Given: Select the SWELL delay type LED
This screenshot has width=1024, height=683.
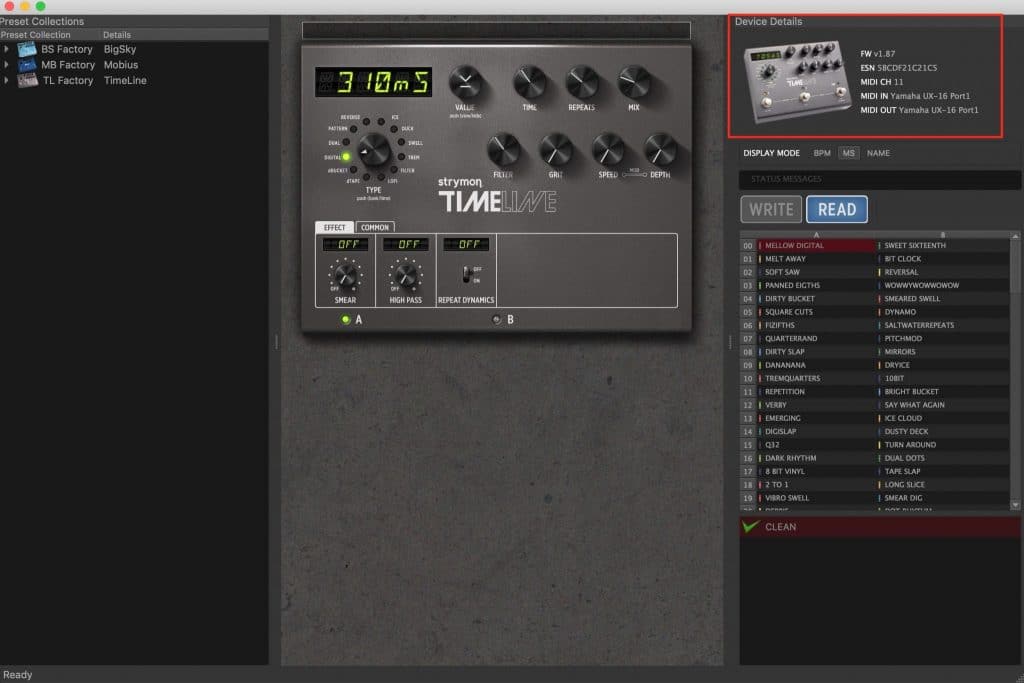Looking at the screenshot, I should coord(401,142).
